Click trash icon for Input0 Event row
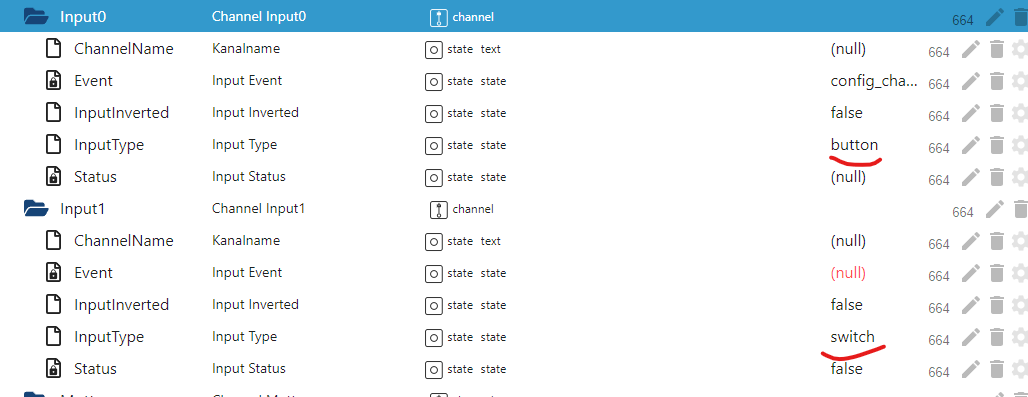The image size is (1028, 397). pyautogui.click(x=997, y=81)
